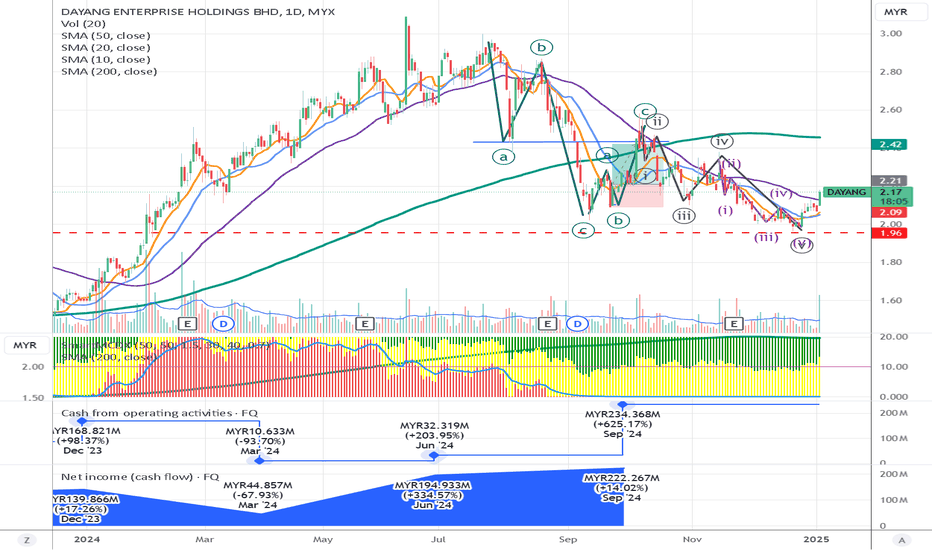Screen dimensions: 932x550
Task: Select the SMA (10, close) legend
Action: click(x=106, y=59)
